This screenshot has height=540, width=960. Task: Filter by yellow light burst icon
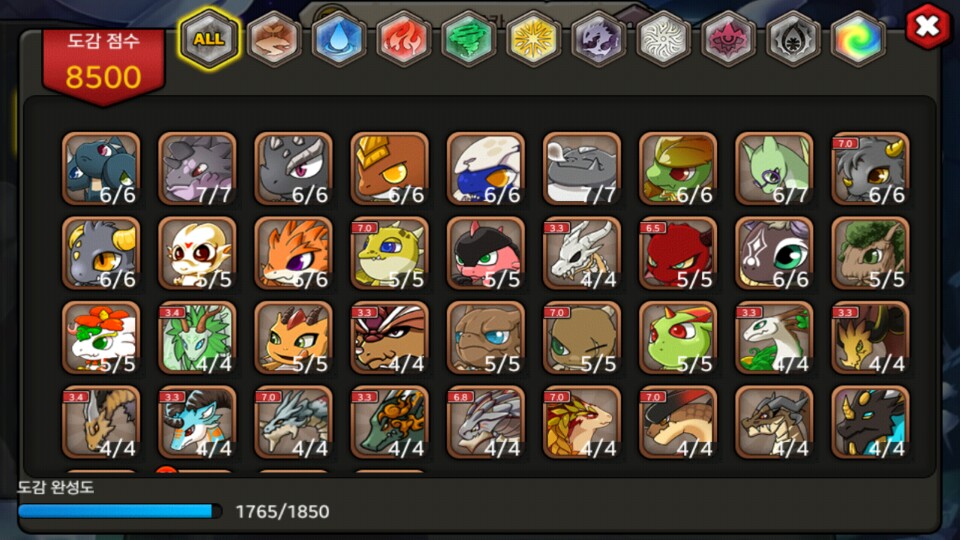(x=533, y=39)
